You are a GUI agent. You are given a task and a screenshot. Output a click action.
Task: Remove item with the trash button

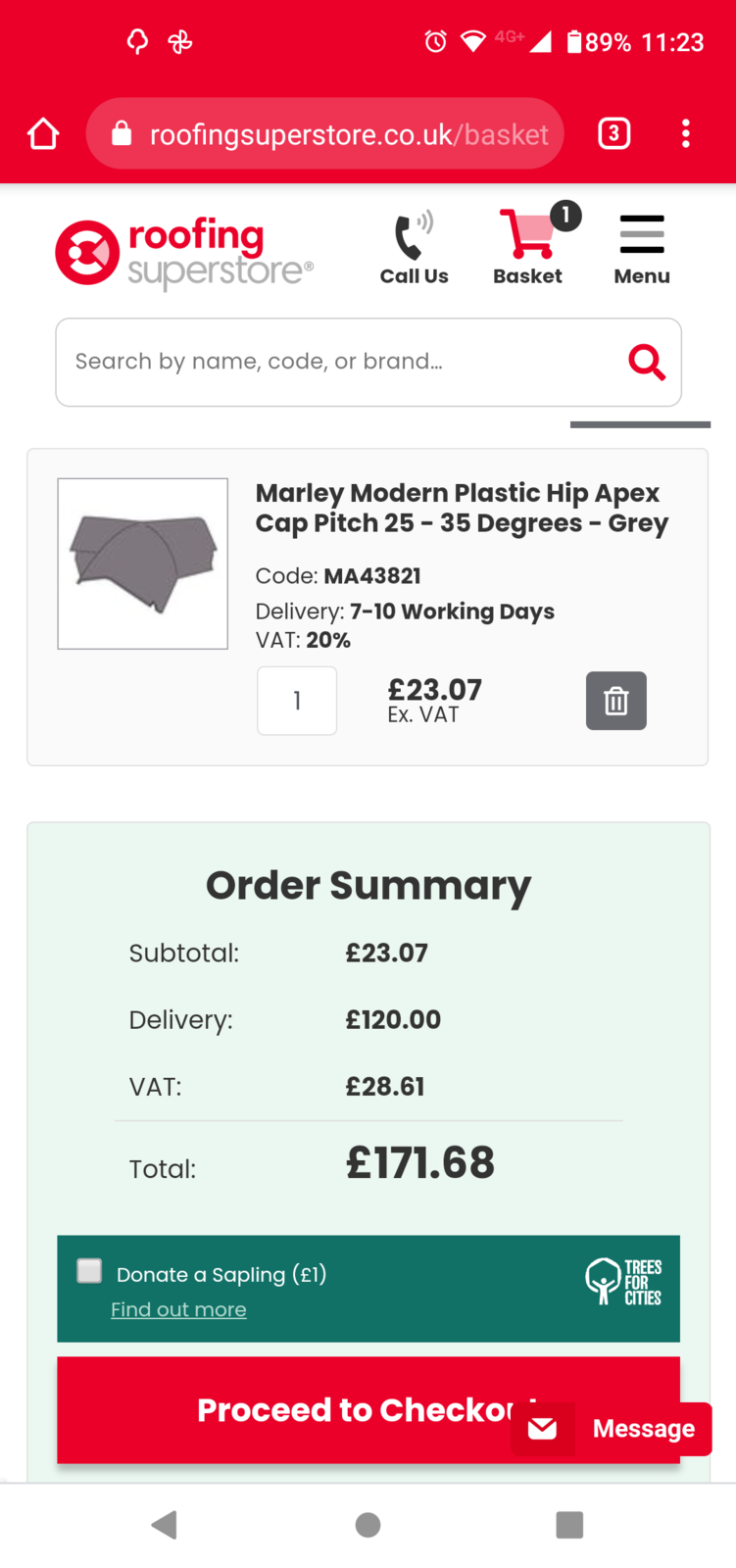(615, 701)
